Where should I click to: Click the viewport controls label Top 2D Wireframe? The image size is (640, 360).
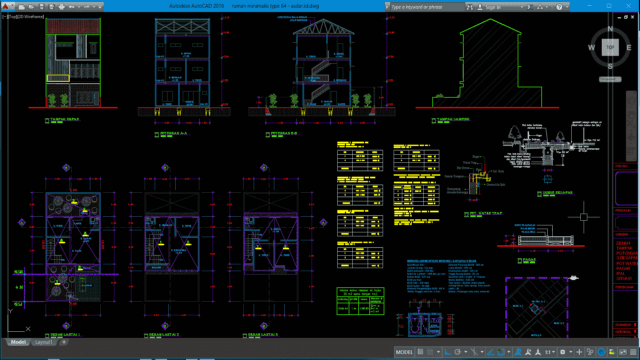(x=23, y=17)
